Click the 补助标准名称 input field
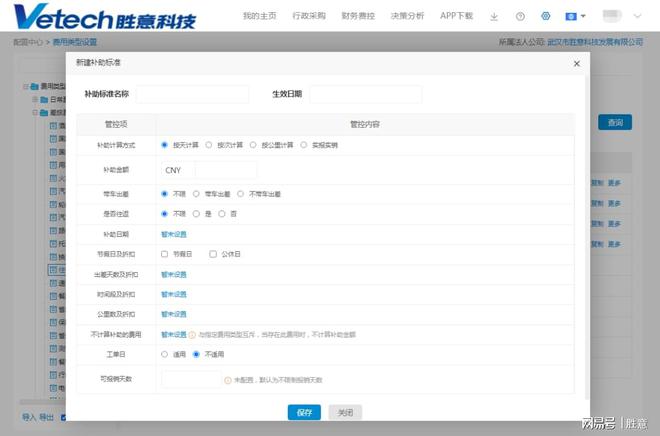 (192, 94)
